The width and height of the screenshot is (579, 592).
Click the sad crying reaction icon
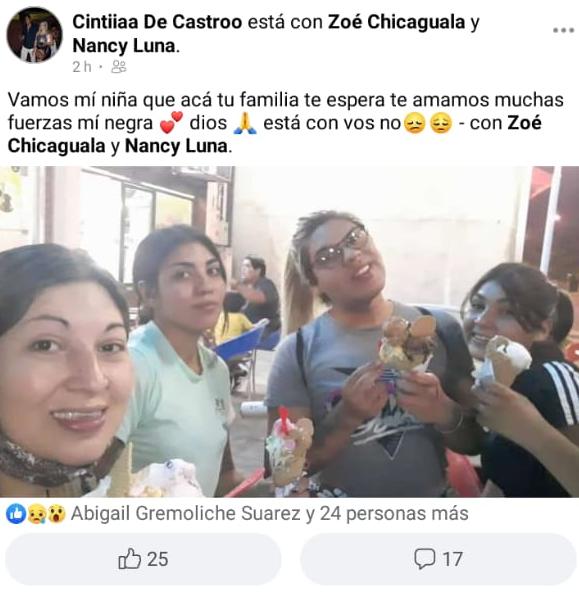(37, 514)
